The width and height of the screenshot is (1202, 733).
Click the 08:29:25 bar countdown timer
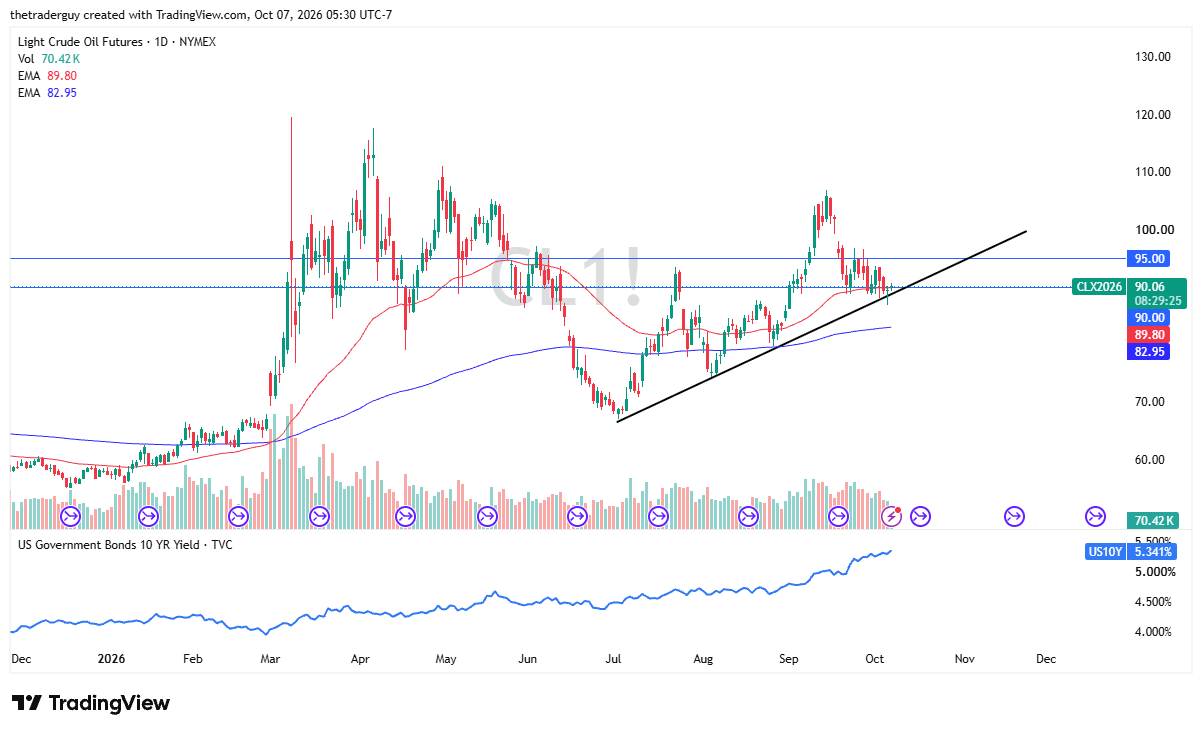1158,300
